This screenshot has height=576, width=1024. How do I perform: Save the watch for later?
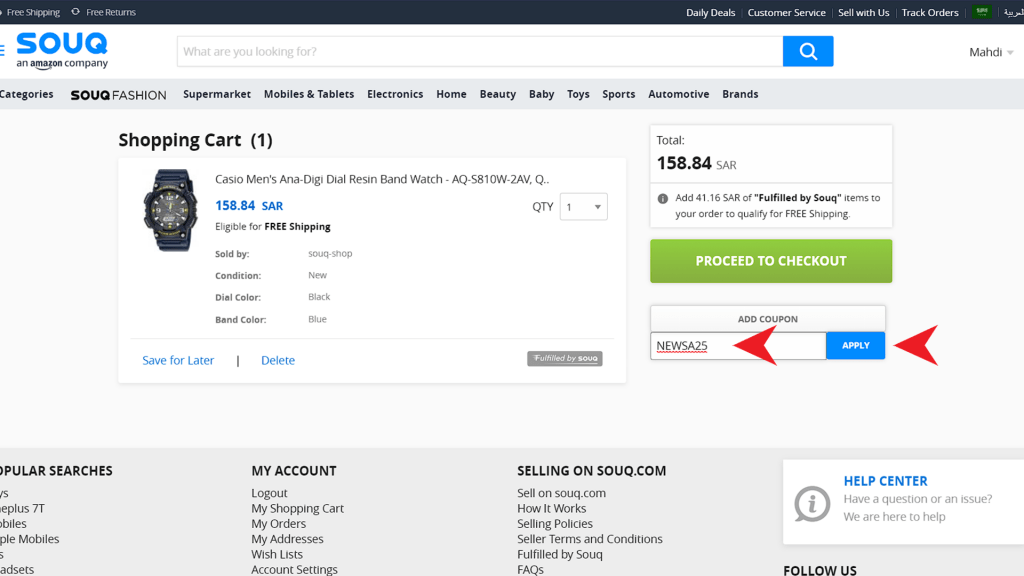tap(178, 360)
